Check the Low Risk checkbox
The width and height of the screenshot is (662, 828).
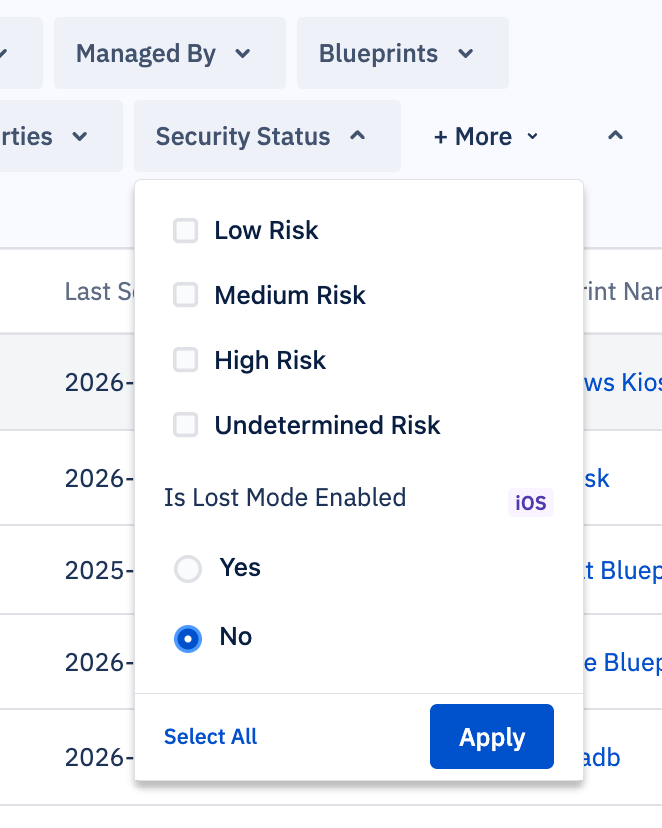point(185,230)
